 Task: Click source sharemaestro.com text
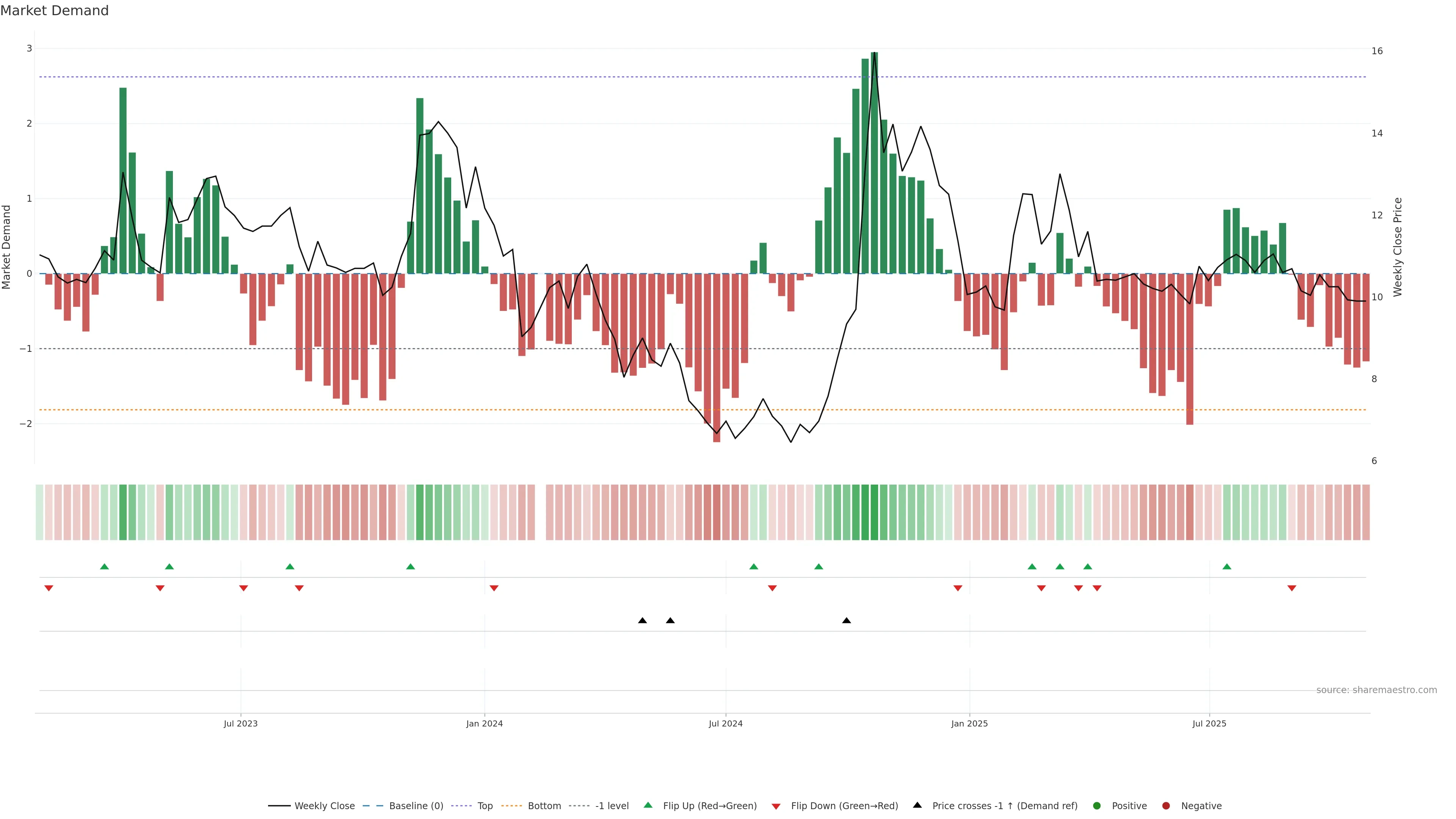tap(1376, 690)
